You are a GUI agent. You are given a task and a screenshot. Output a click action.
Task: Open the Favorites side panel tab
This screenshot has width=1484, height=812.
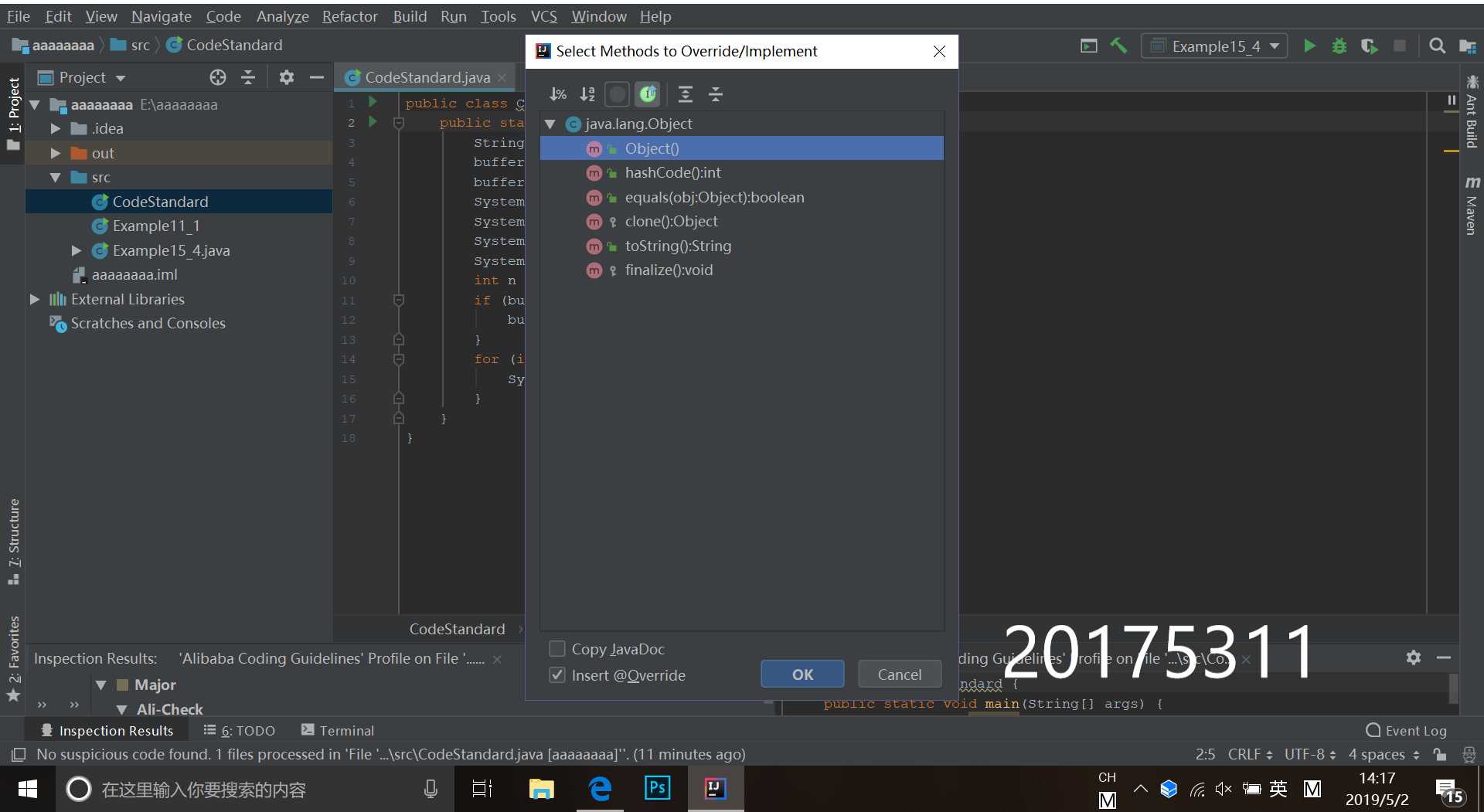click(x=13, y=658)
